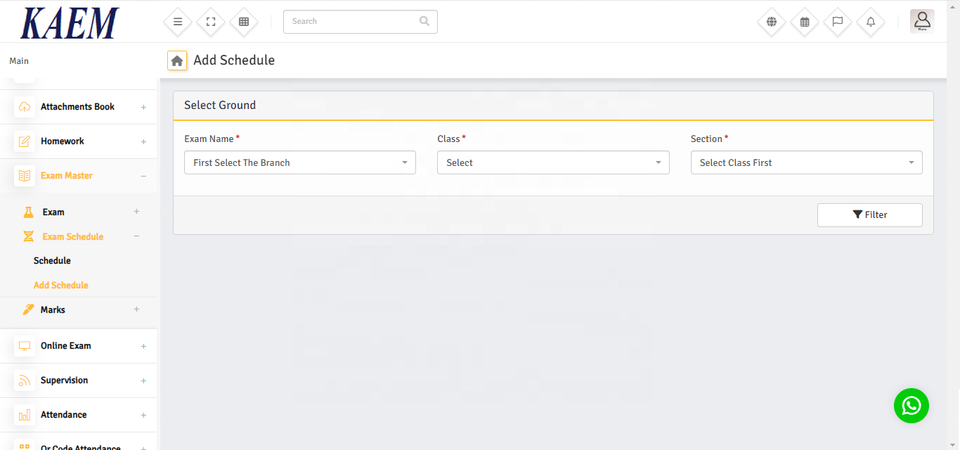Click the top search input field

pyautogui.click(x=352, y=21)
